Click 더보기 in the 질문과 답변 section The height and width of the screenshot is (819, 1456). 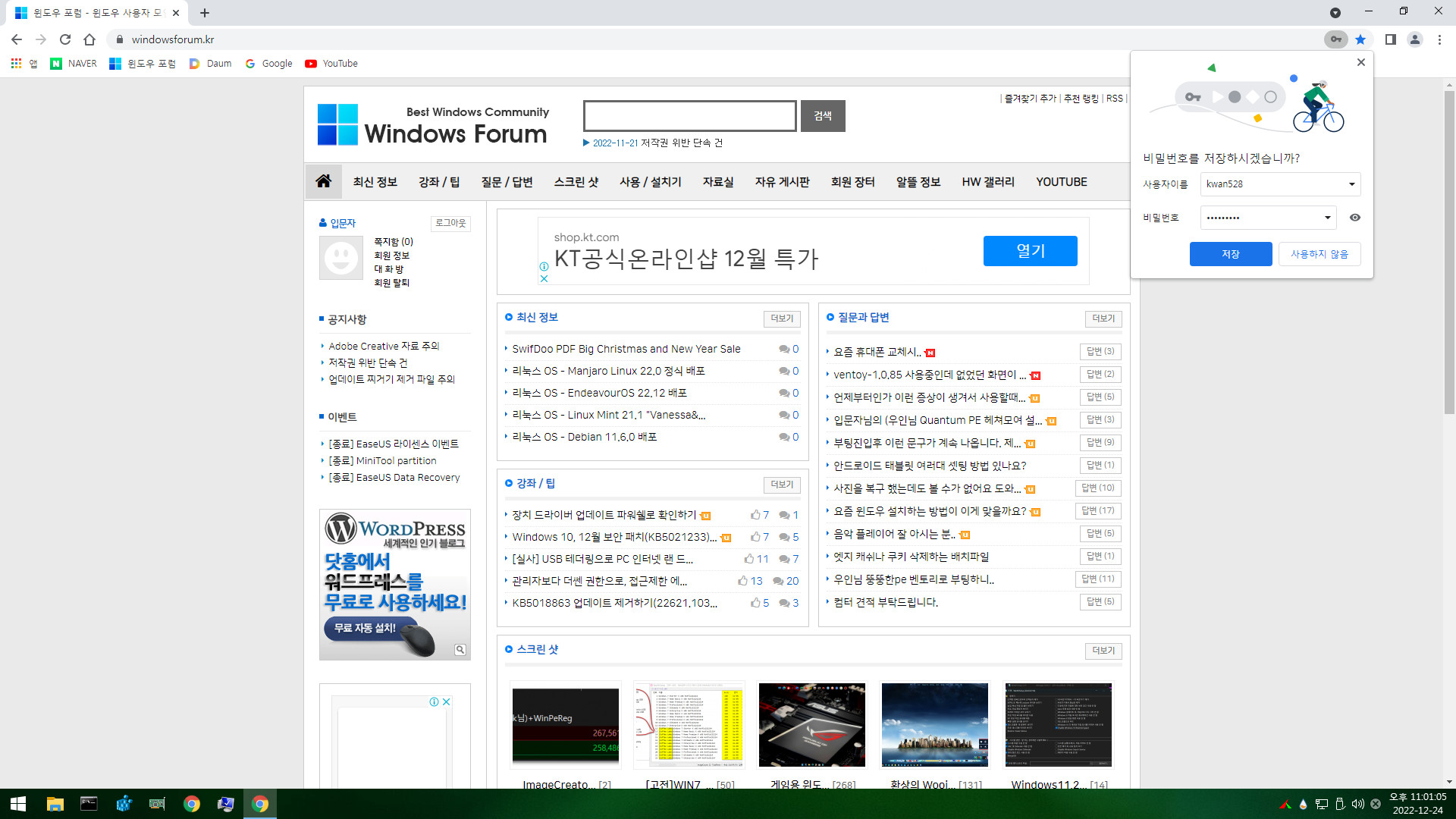[1103, 318]
